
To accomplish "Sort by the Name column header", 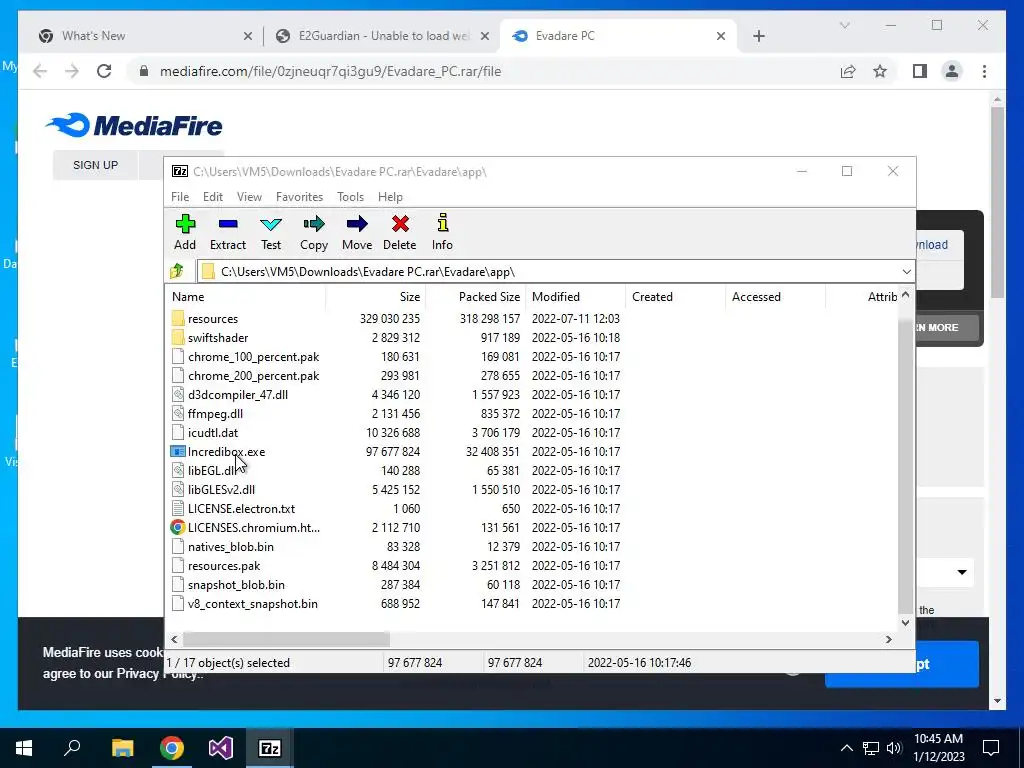I will (246, 296).
